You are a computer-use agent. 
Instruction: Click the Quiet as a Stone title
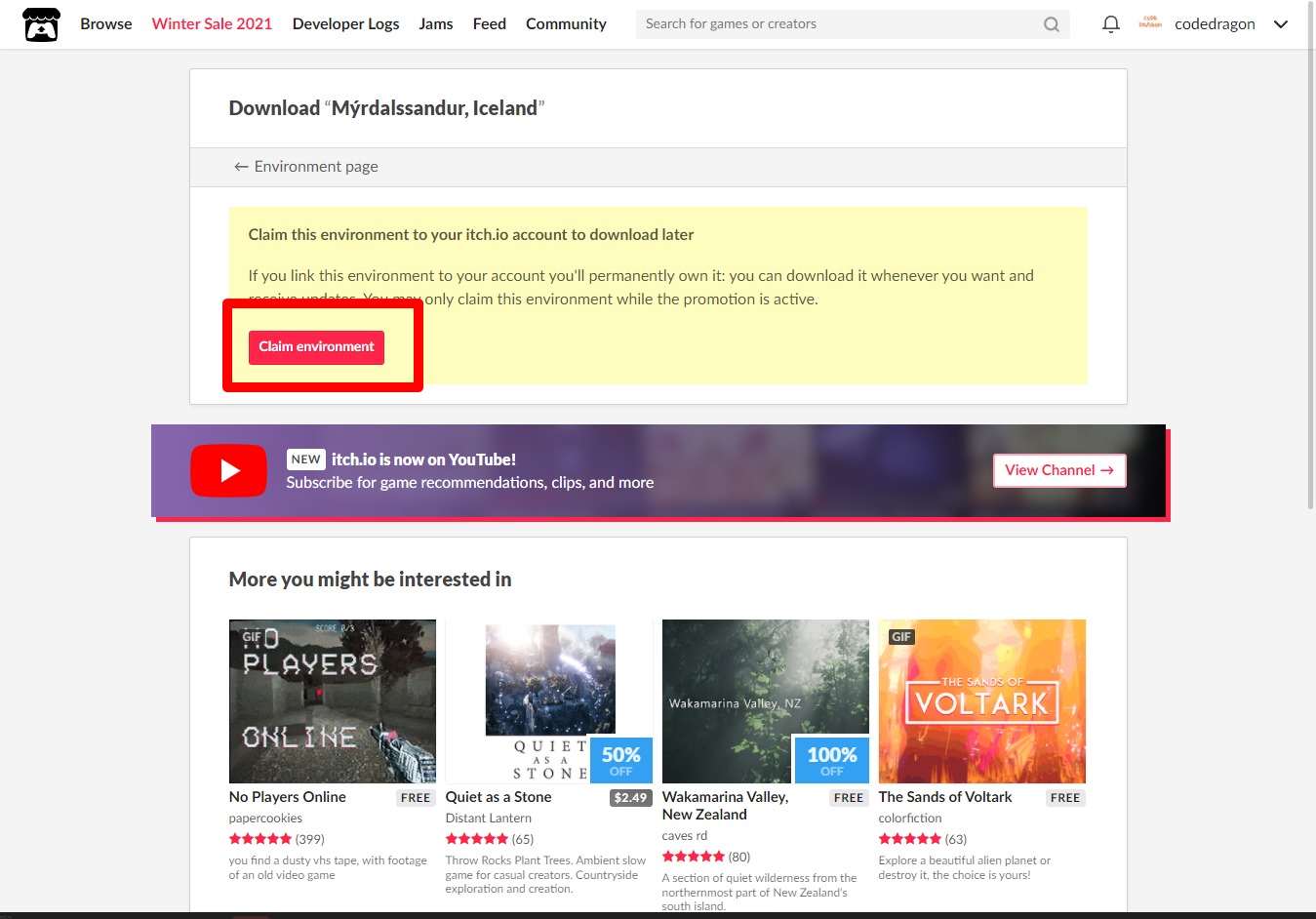(x=498, y=797)
